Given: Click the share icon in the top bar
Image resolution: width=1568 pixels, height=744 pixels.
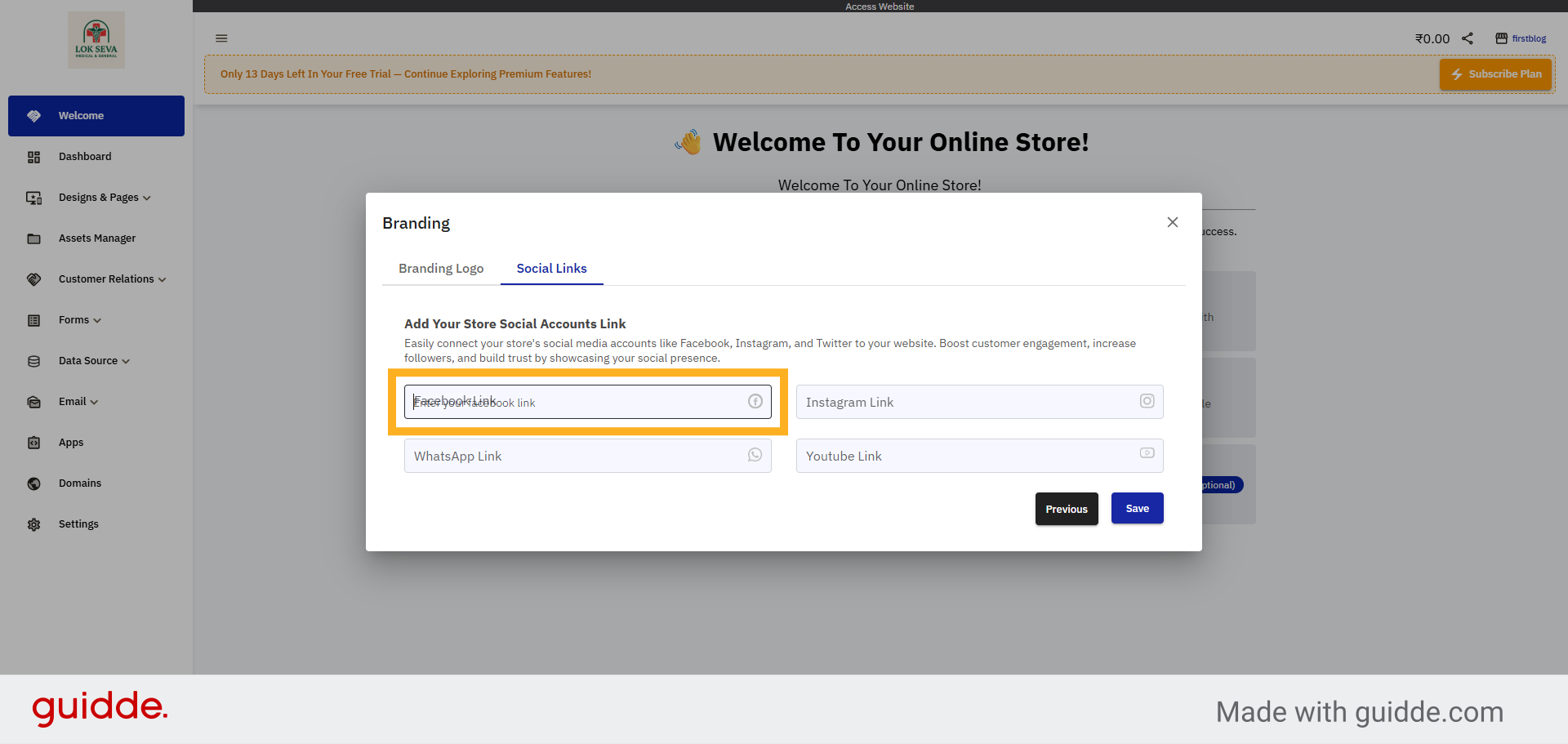Looking at the screenshot, I should coord(1468,38).
